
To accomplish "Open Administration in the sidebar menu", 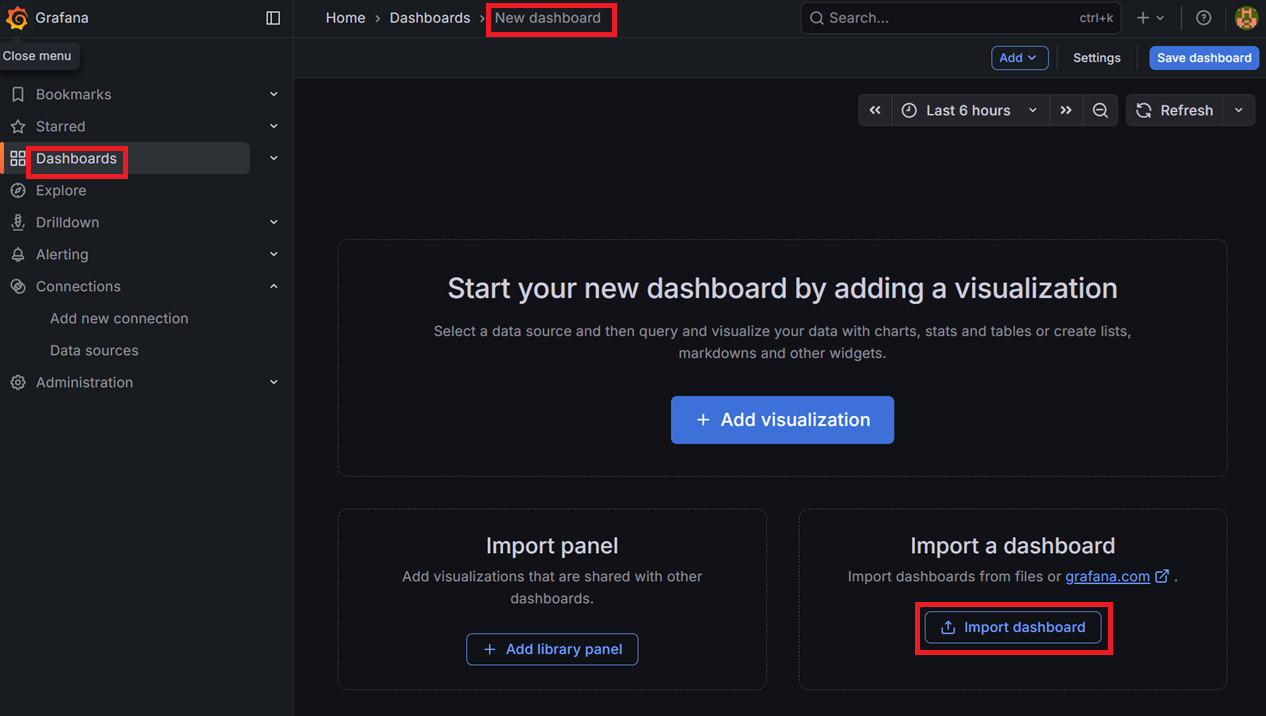I will (x=84, y=382).
